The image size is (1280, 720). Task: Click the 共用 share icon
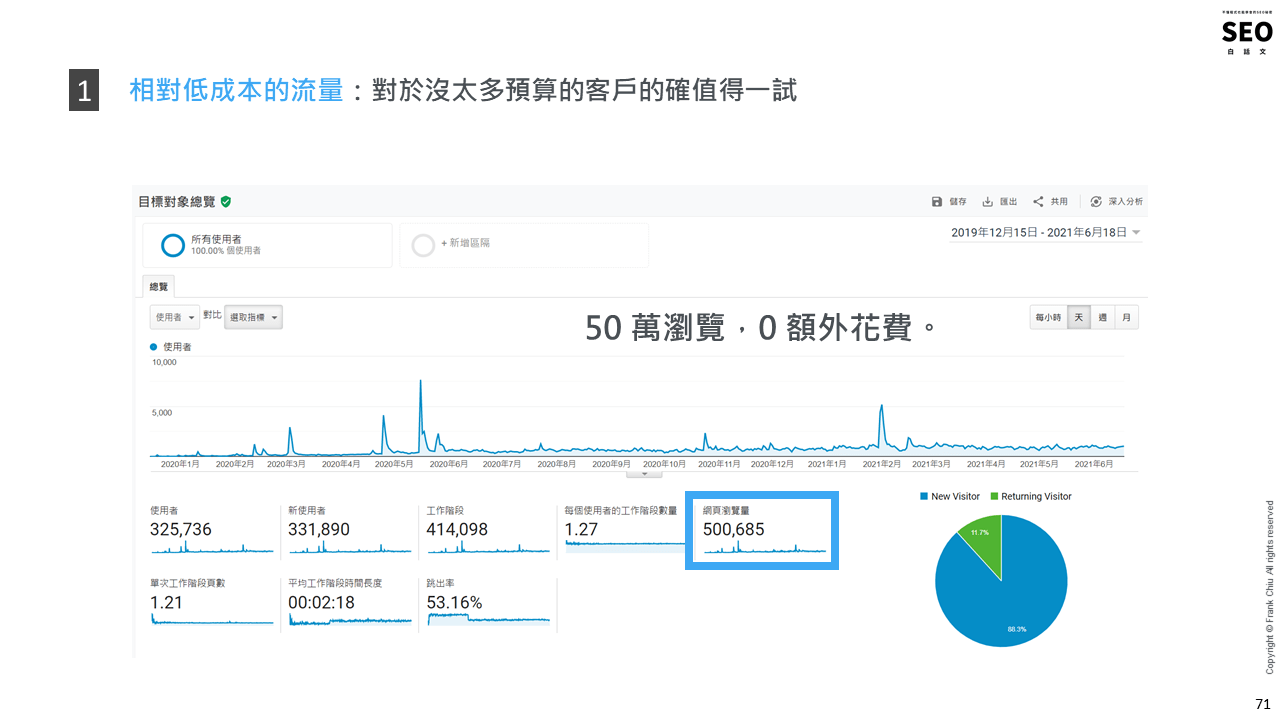1038,202
